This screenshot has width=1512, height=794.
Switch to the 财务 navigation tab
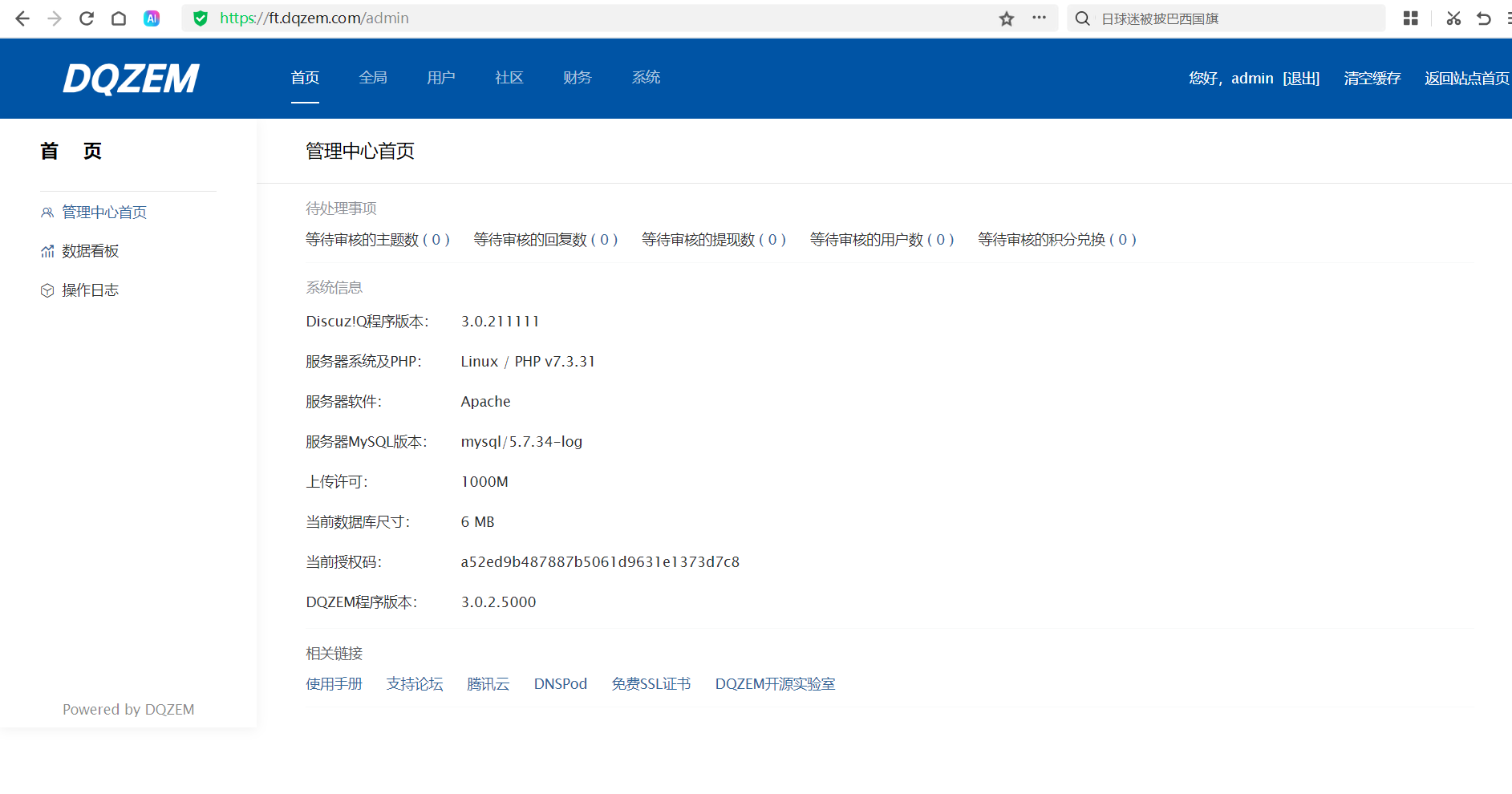coord(578,78)
